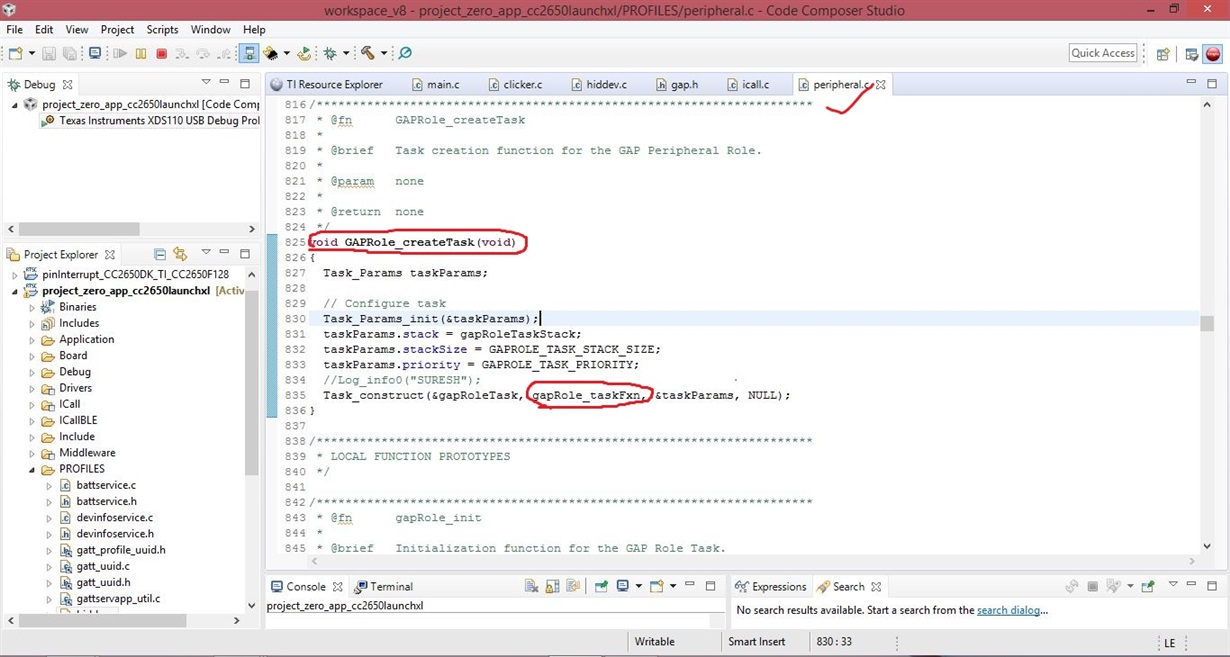This screenshot has height=657, width=1230.
Task: Expand the Binaries node
Action: [31, 307]
